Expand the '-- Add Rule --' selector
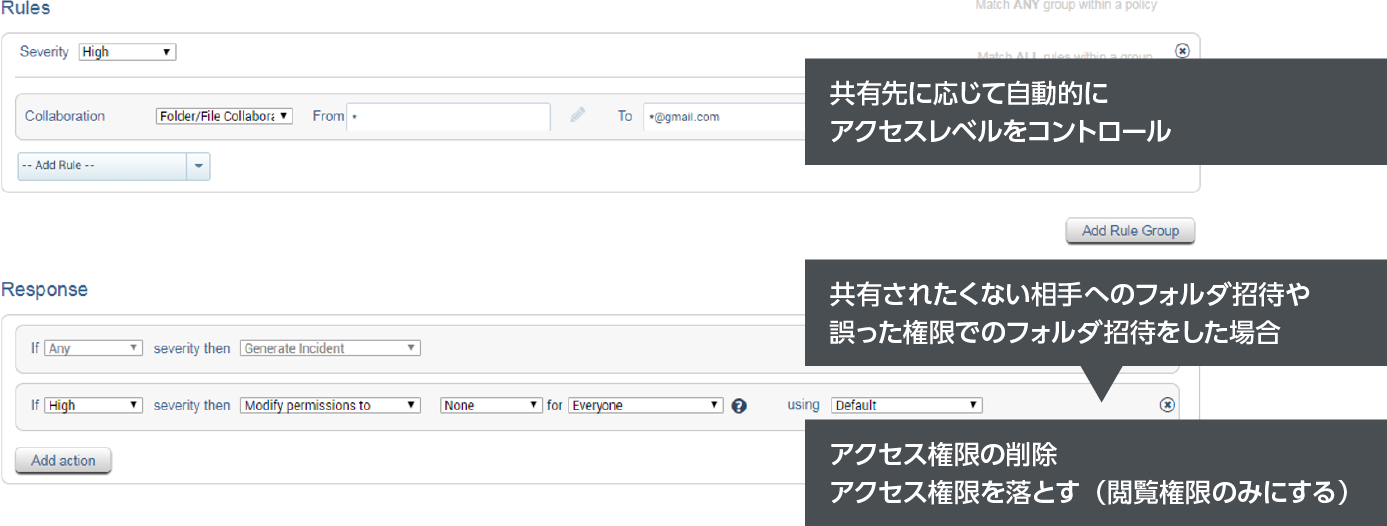The height and width of the screenshot is (526, 1387). click(102, 166)
